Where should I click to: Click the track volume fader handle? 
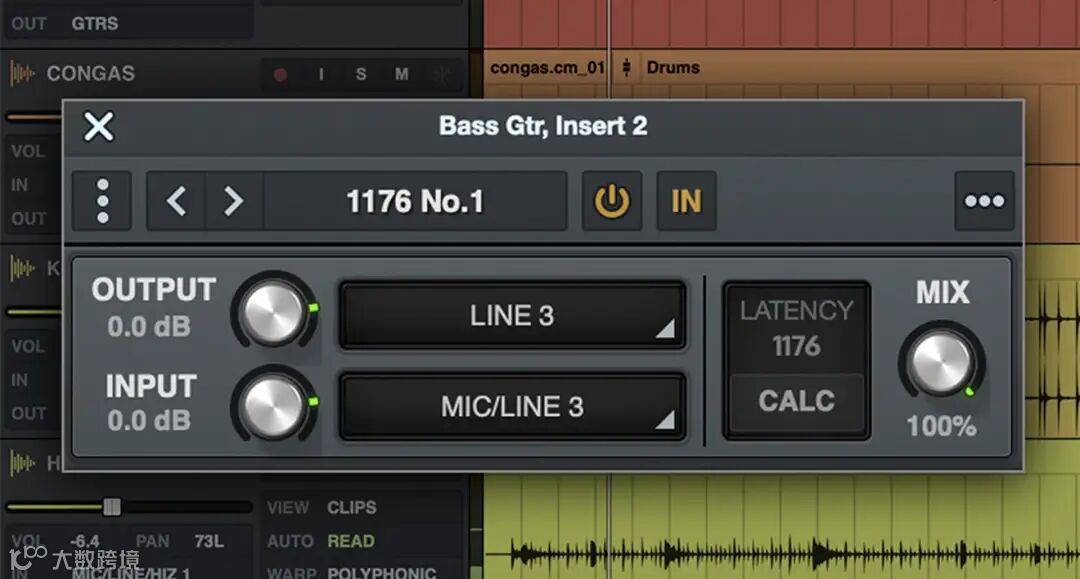(x=112, y=507)
